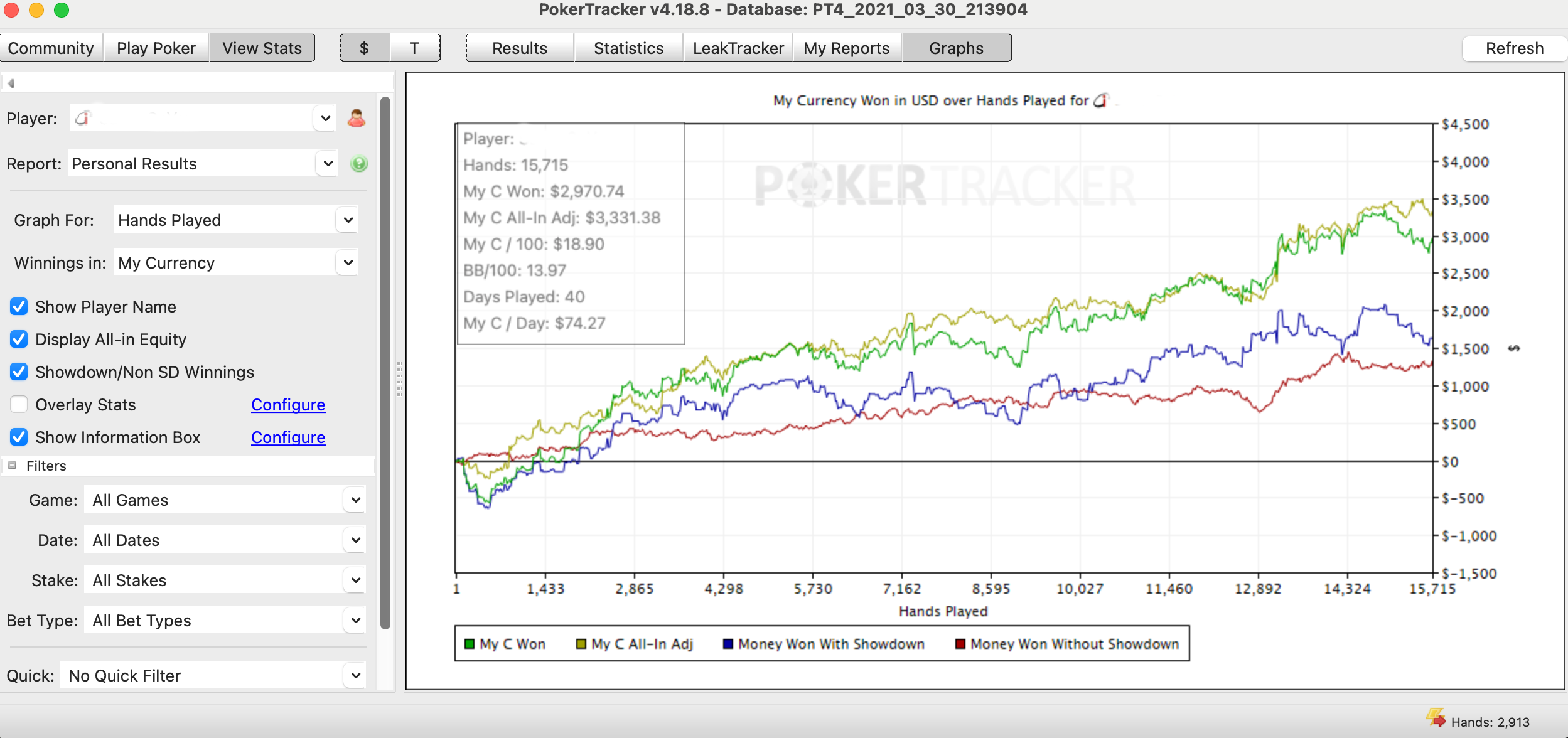This screenshot has width=1568, height=738.
Task: Select the View Stats tab
Action: (262, 48)
